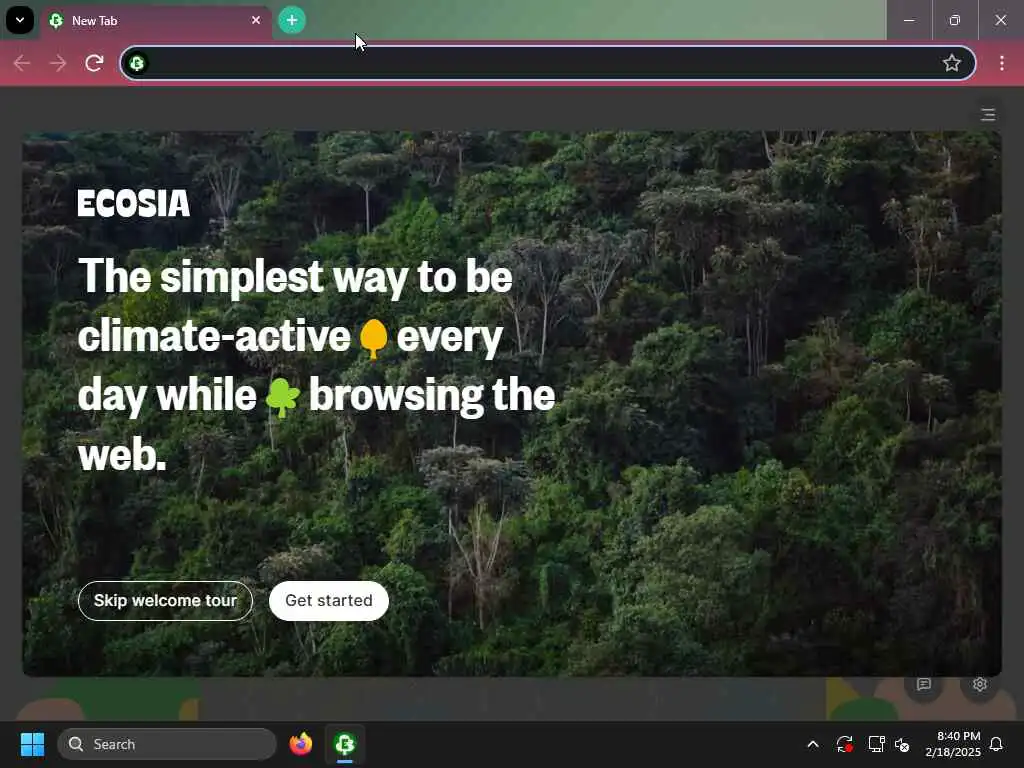Screen dimensions: 1024x768
Task: Click the ECOSIA logo on the banner
Action: (x=133, y=204)
